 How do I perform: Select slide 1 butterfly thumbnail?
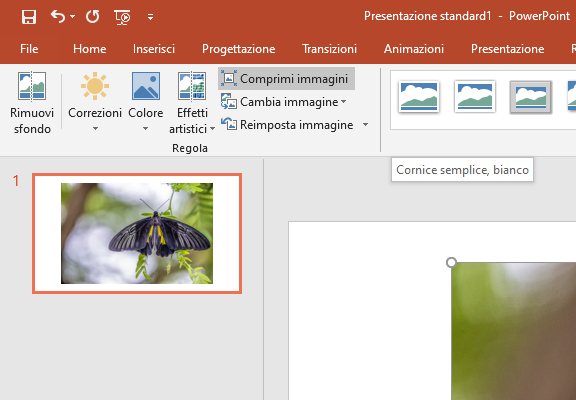137,233
